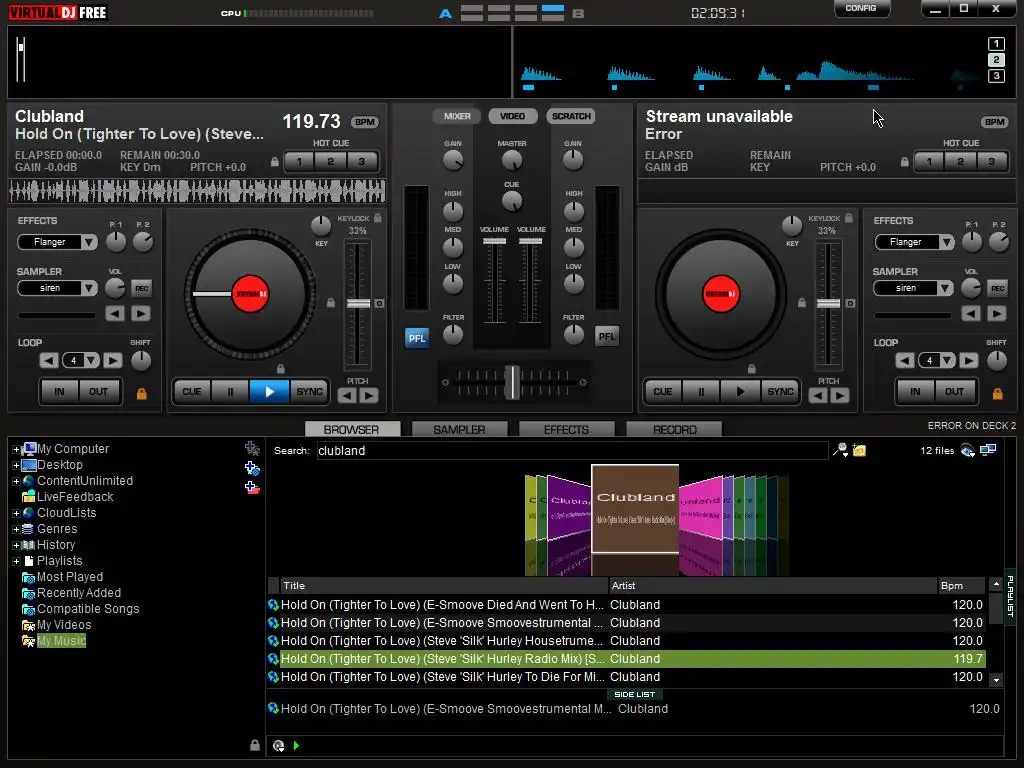Click left sampler REC button

[142, 288]
